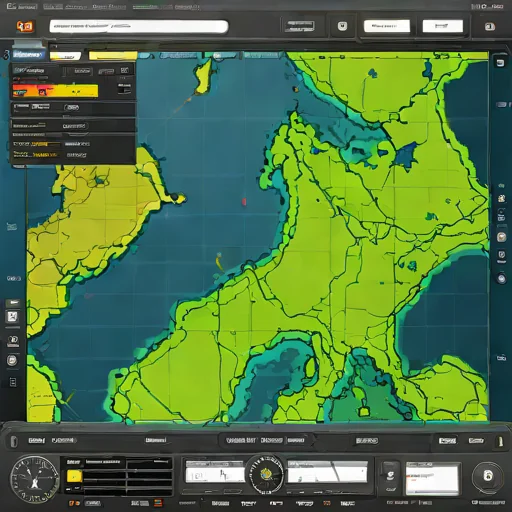This screenshot has height=512, width=512.
Task: Select the blue tab above the overlay panel
Action: pos(28,55)
